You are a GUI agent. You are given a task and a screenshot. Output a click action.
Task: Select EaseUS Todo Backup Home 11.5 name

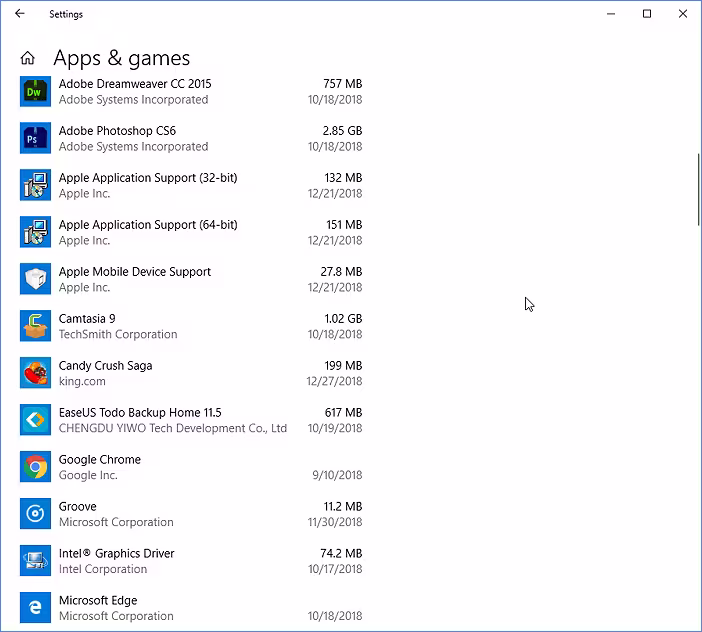pos(140,413)
